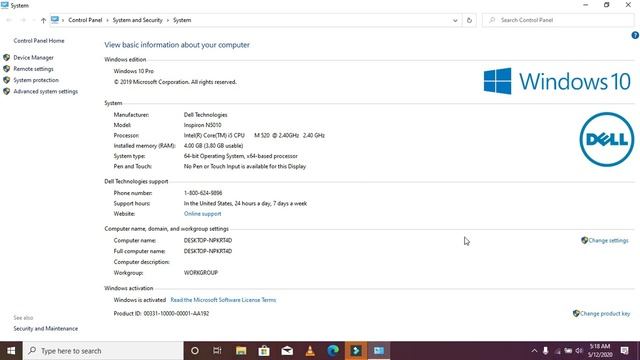Open the Windows Start menu
640x360 pixels.
[11, 351]
